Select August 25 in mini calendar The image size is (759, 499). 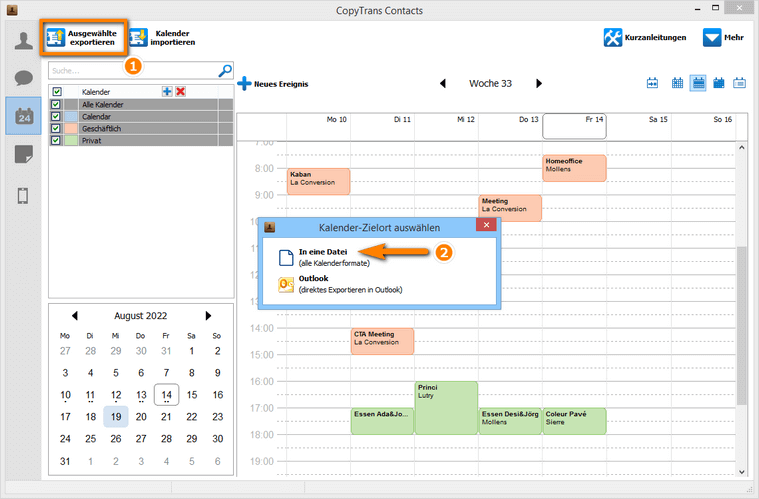point(91,439)
